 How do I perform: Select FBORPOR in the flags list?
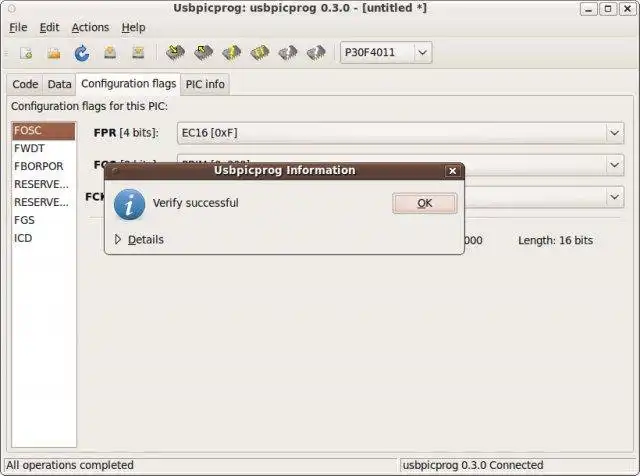44,166
